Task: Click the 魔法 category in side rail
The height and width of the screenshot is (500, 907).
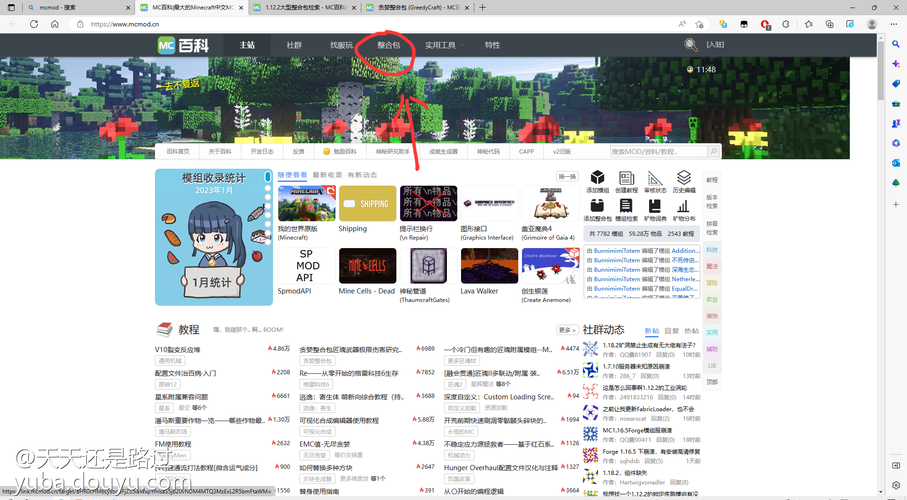Action: (712, 266)
